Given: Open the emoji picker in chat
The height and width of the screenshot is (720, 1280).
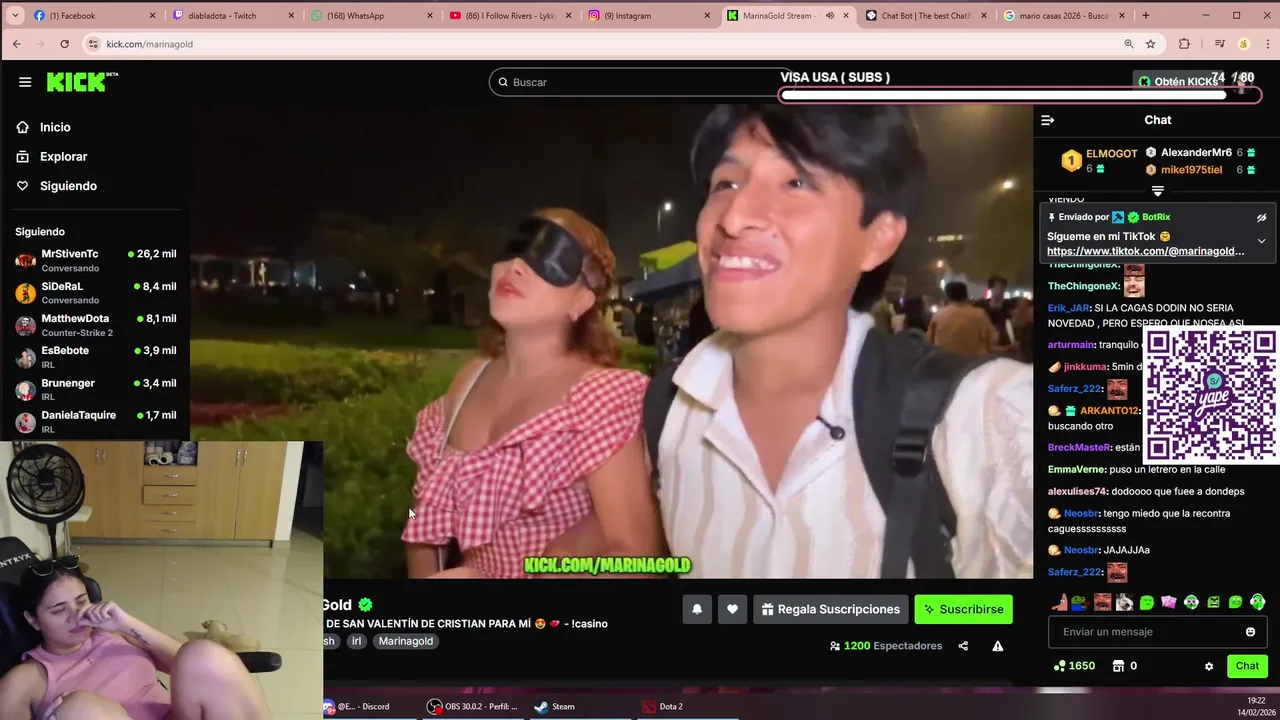Looking at the screenshot, I should [1250, 632].
